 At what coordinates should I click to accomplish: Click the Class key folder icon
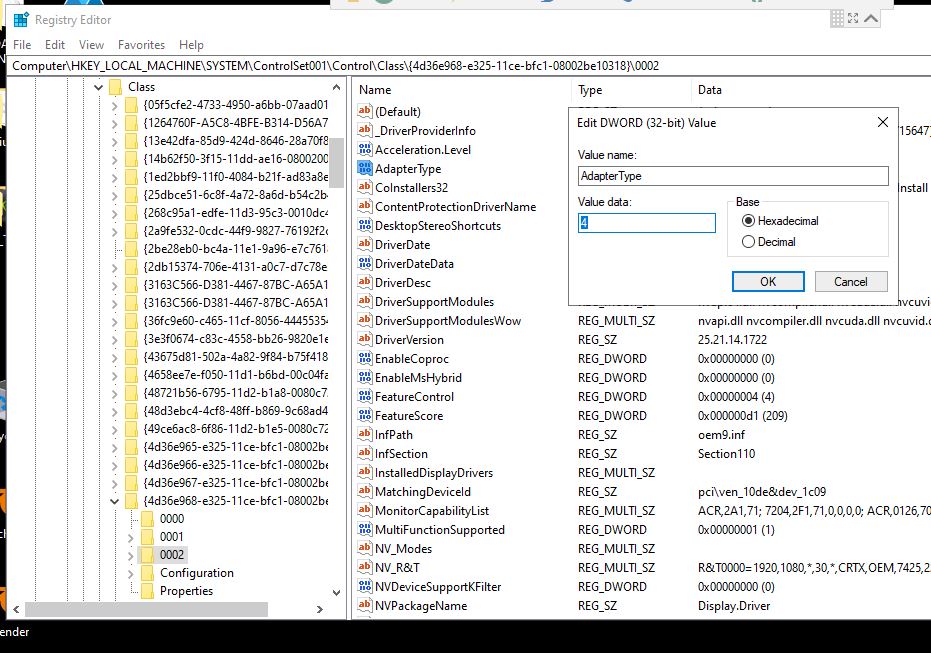coord(116,87)
